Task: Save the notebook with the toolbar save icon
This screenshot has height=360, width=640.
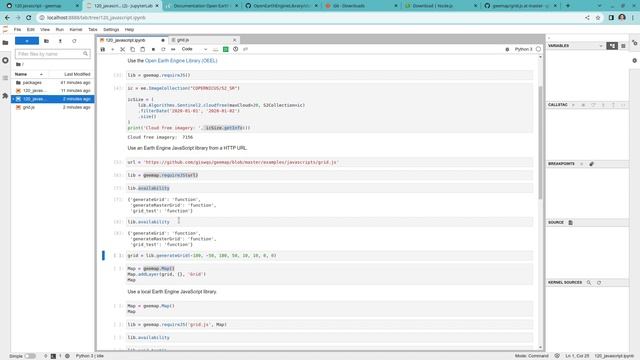Action: [x=102, y=49]
